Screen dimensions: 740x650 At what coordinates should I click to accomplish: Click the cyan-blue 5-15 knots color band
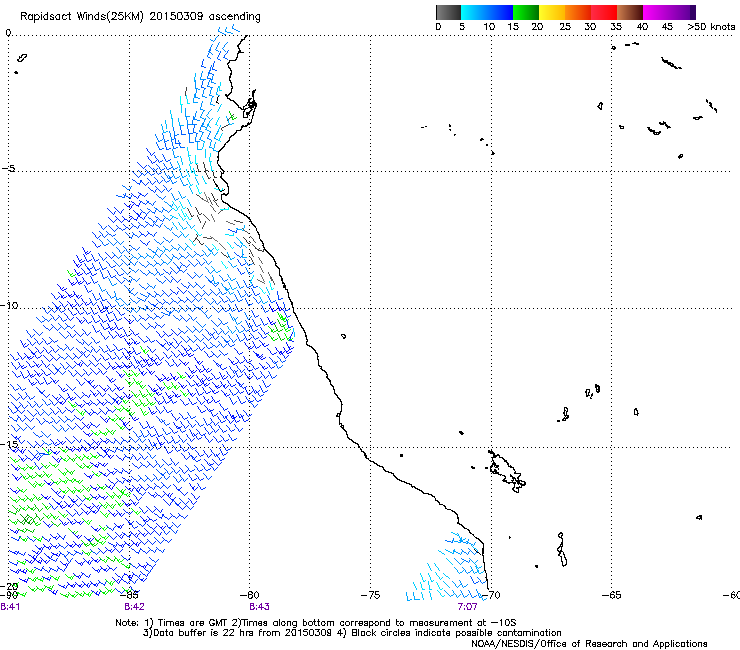coord(487,12)
